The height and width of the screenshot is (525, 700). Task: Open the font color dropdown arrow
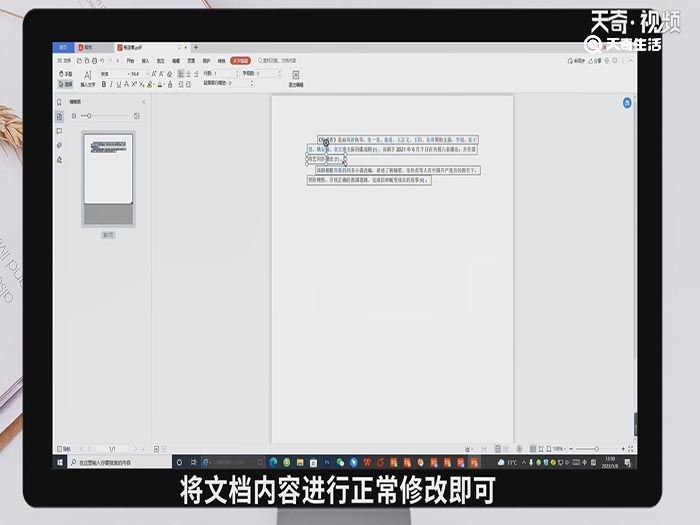click(164, 84)
